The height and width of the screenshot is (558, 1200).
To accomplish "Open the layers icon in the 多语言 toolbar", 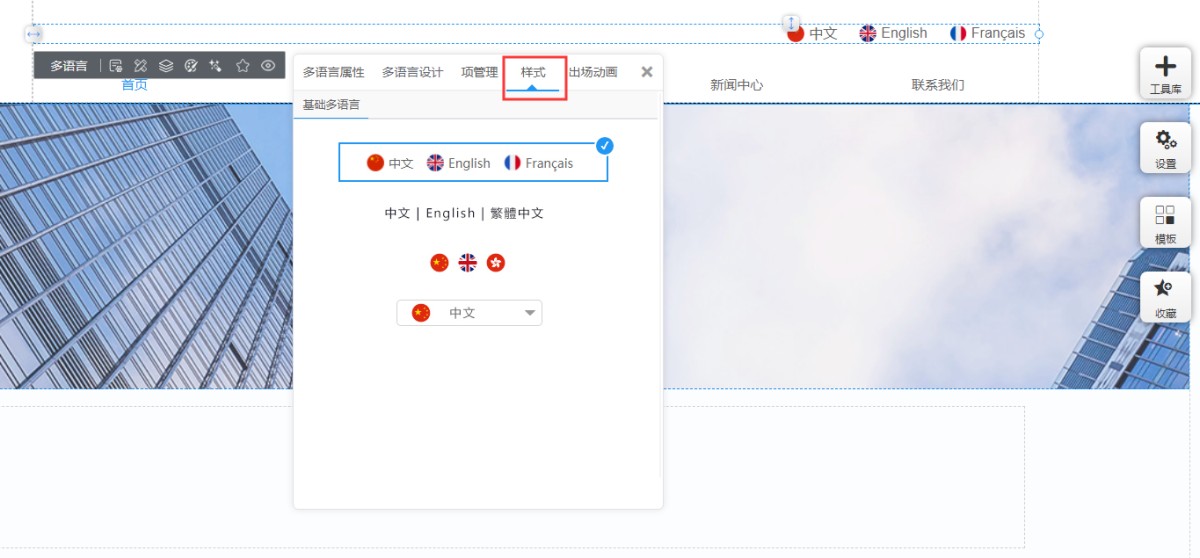I will 166,66.
